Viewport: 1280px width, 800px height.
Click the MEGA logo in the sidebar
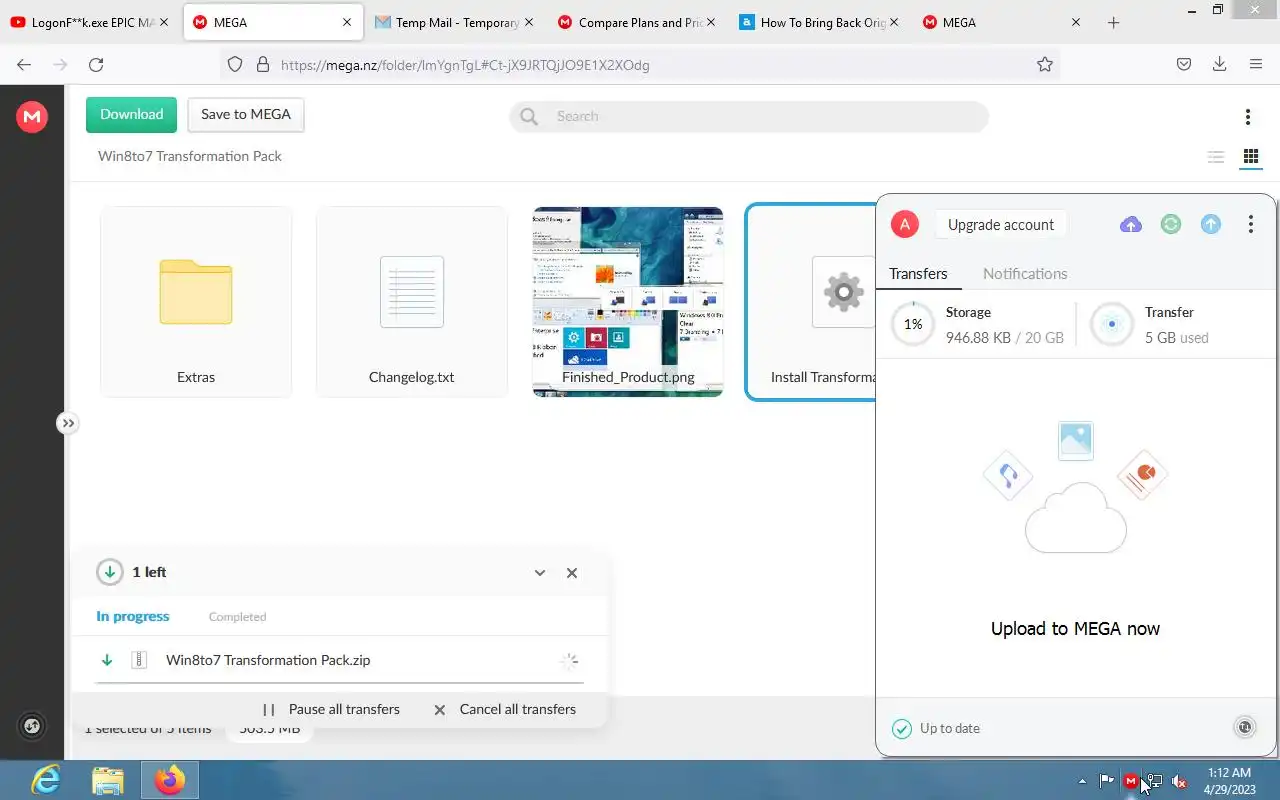click(x=32, y=117)
